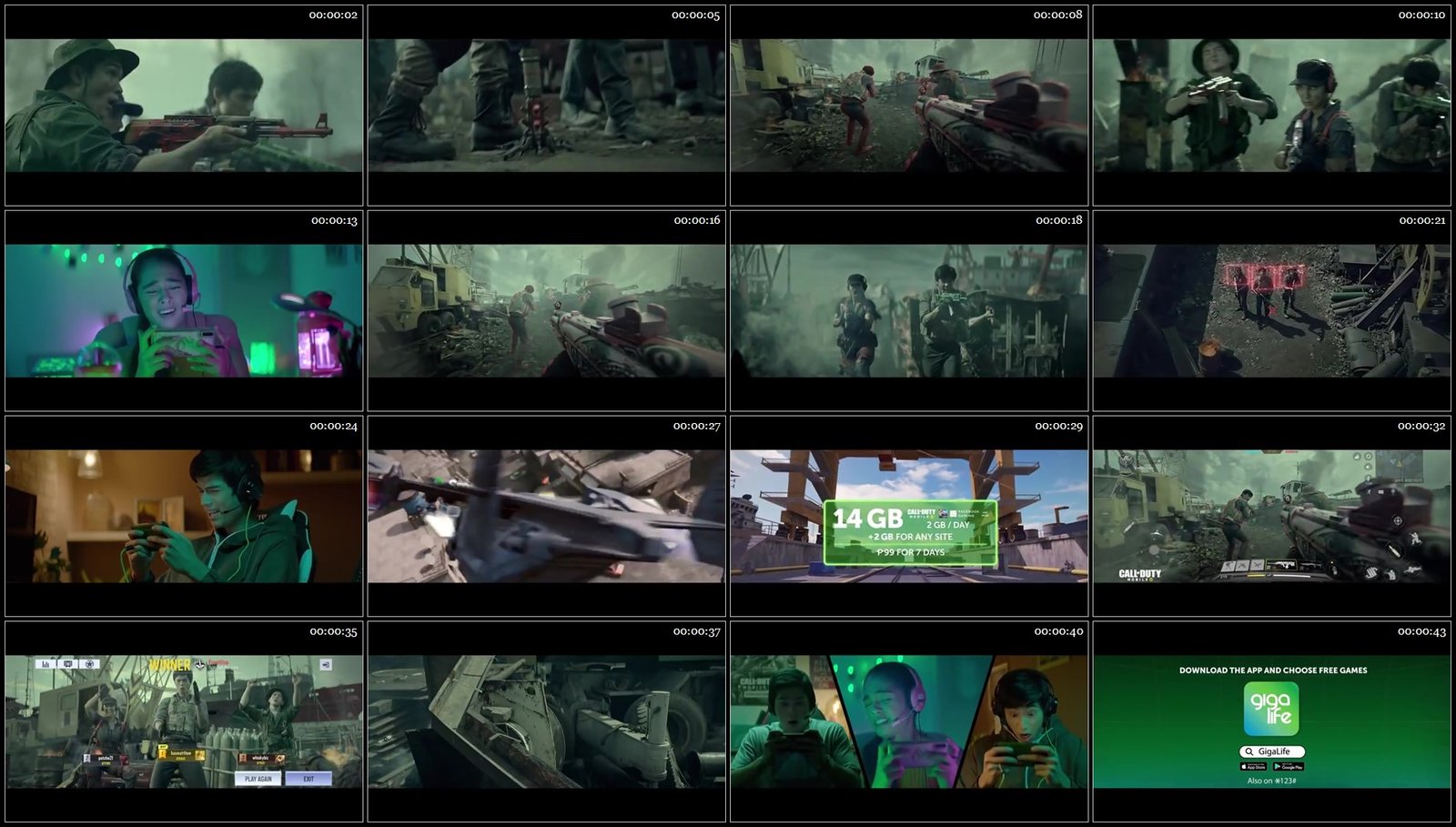Click the Call of Duty logo in the 00:00:32 frame
The height and width of the screenshot is (827, 1456).
coord(1139,574)
